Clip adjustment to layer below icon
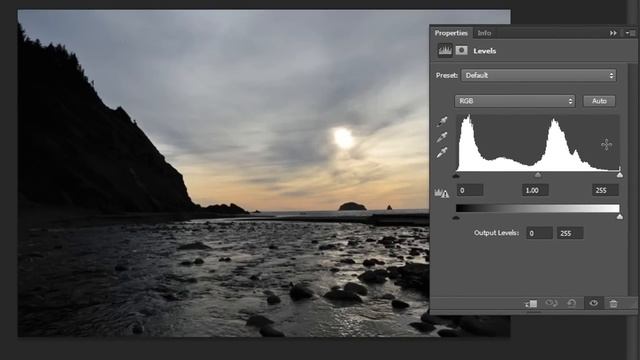The height and width of the screenshot is (360, 640). pos(531,303)
